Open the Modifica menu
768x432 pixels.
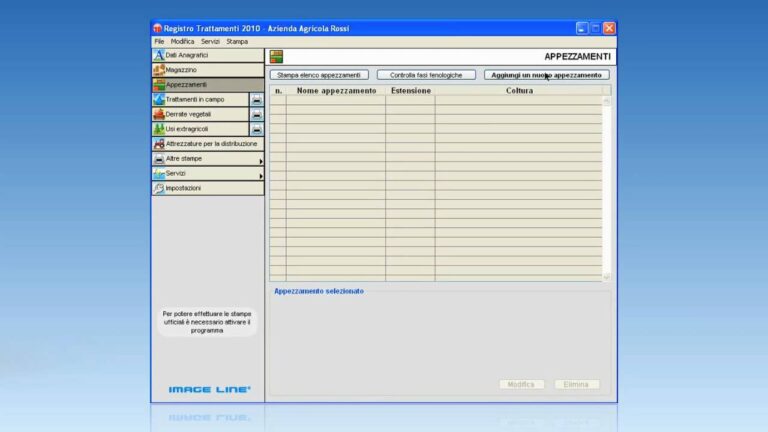click(x=182, y=42)
